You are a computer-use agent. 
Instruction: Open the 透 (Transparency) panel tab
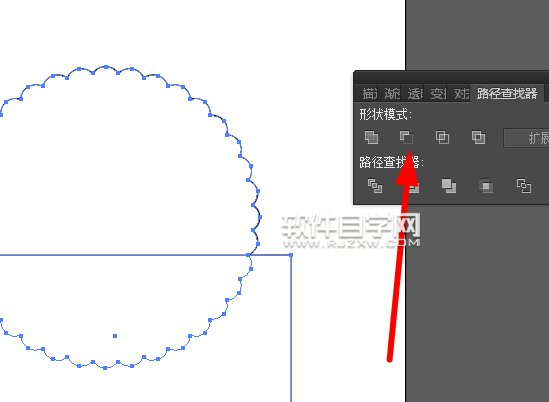pos(415,93)
